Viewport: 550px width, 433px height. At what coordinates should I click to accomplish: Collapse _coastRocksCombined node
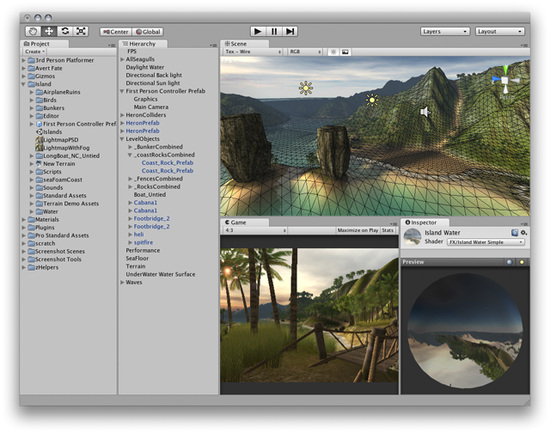[x=130, y=155]
